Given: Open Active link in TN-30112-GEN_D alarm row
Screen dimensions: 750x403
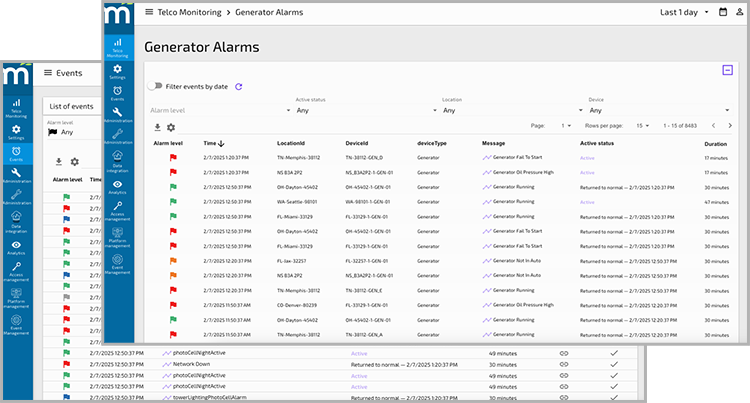Looking at the screenshot, I should (x=587, y=158).
